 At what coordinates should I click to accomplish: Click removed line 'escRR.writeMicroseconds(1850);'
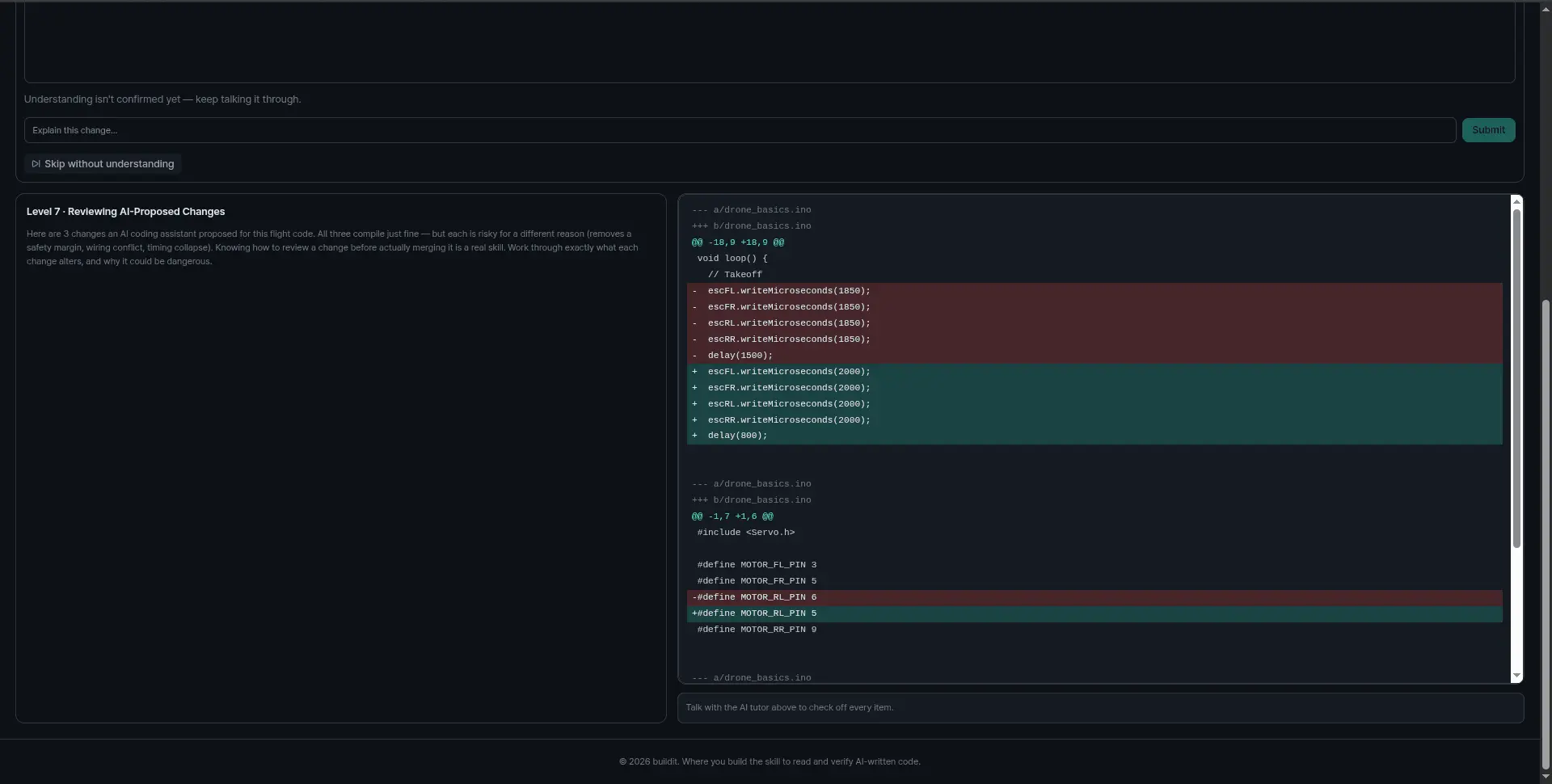(x=1094, y=339)
